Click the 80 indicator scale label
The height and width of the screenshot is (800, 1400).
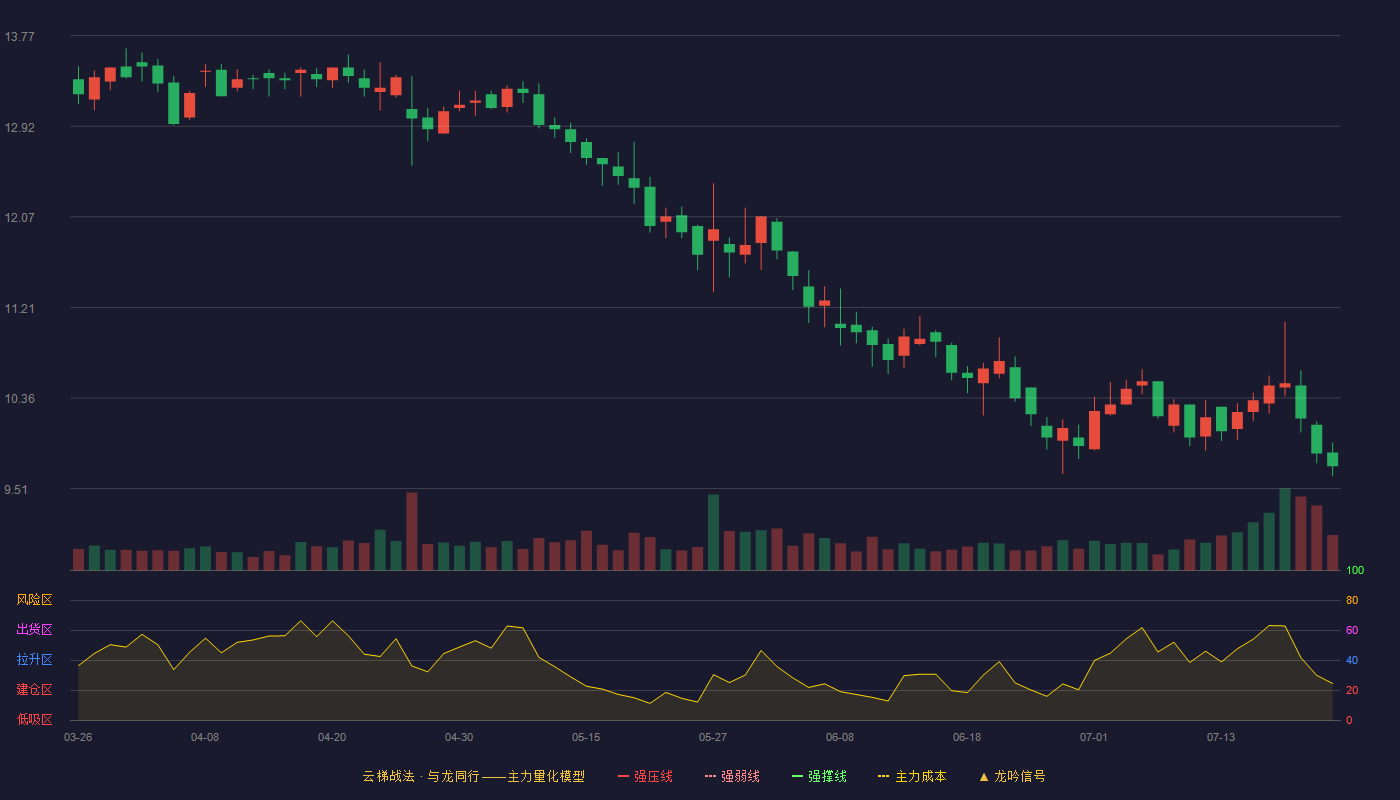coord(1352,601)
